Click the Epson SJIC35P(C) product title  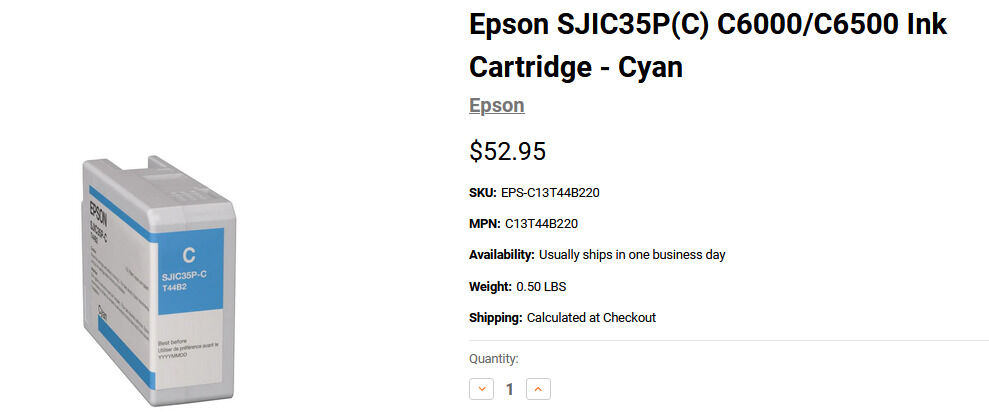[x=708, y=45]
